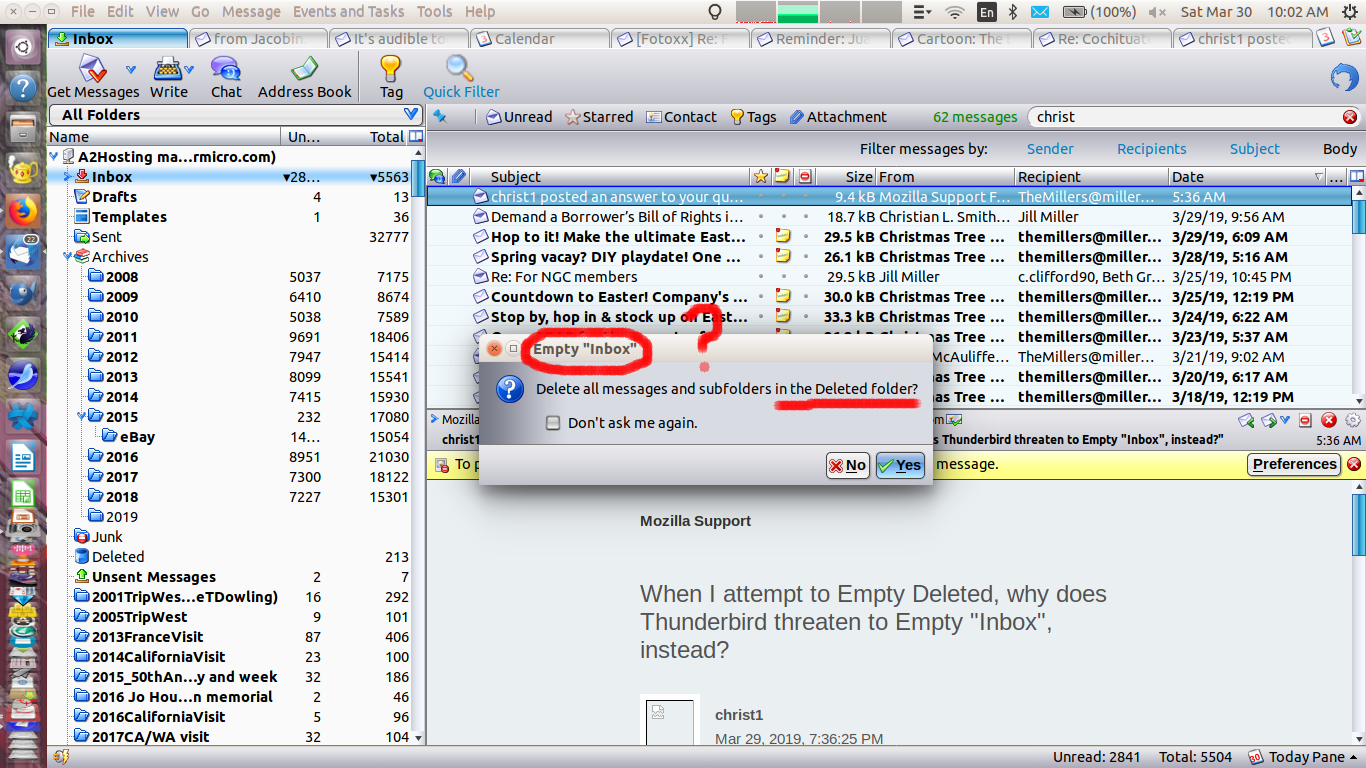1366x768 pixels.
Task: Click No in the Empty Inbox dialog
Action: (x=847, y=465)
